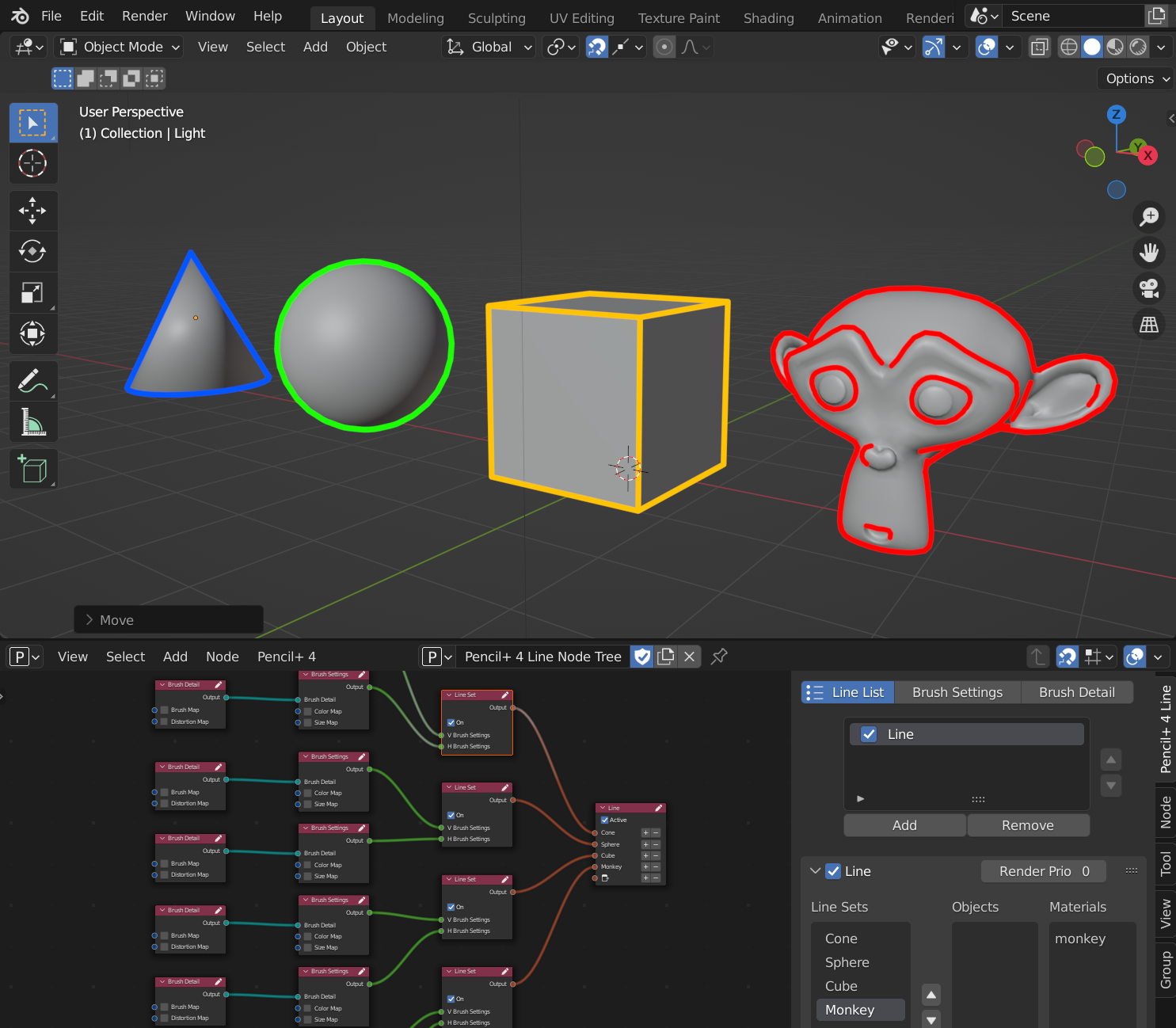Toggle camera view in the viewport
The height and width of the screenshot is (1028, 1176).
pyautogui.click(x=1148, y=288)
